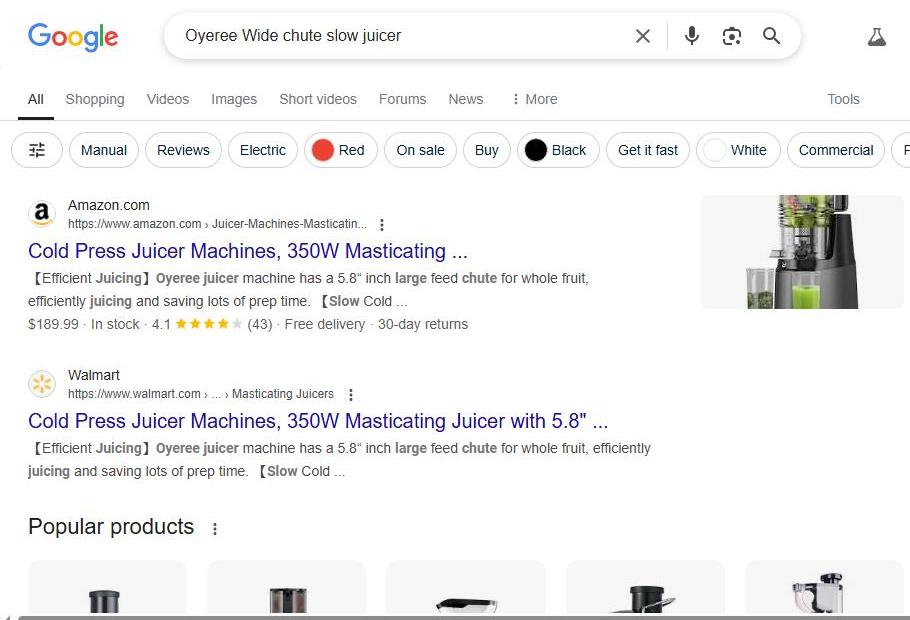Open the walmart.com Masticating Juicers URL
This screenshot has width=910, height=620.
pos(201,394)
